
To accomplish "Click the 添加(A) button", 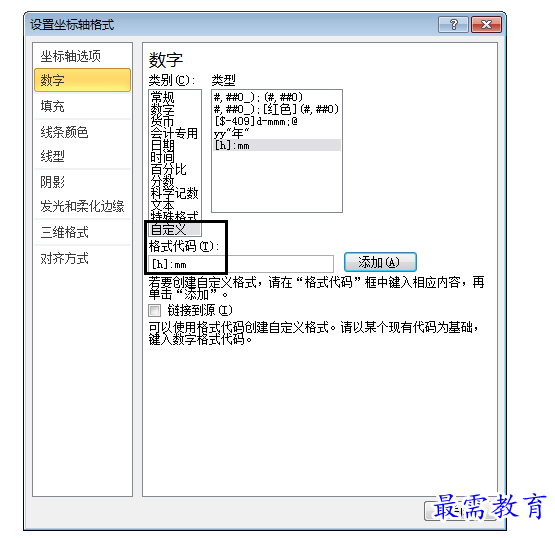I will tap(380, 262).
